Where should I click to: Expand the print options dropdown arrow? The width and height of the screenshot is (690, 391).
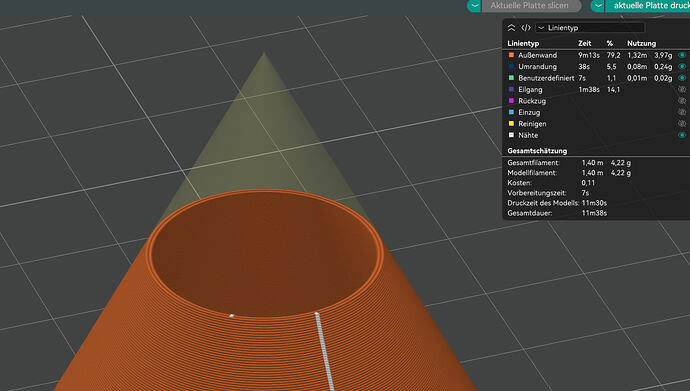click(598, 6)
